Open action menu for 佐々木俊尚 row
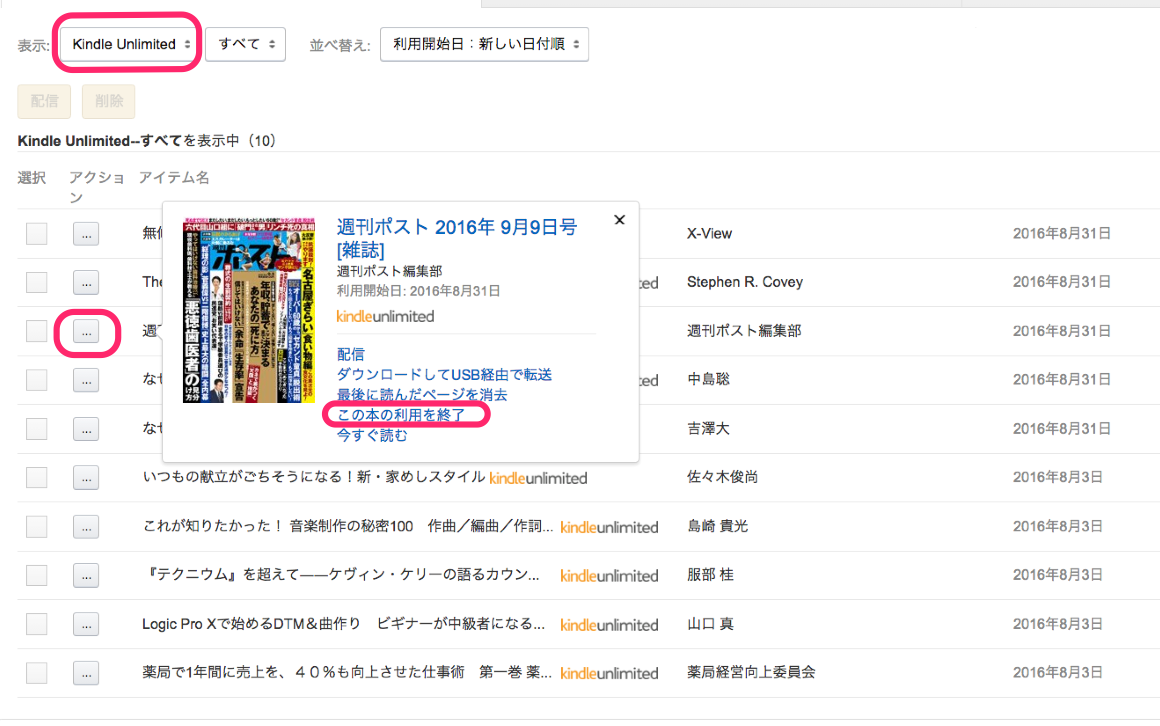This screenshot has width=1160, height=726. click(87, 478)
